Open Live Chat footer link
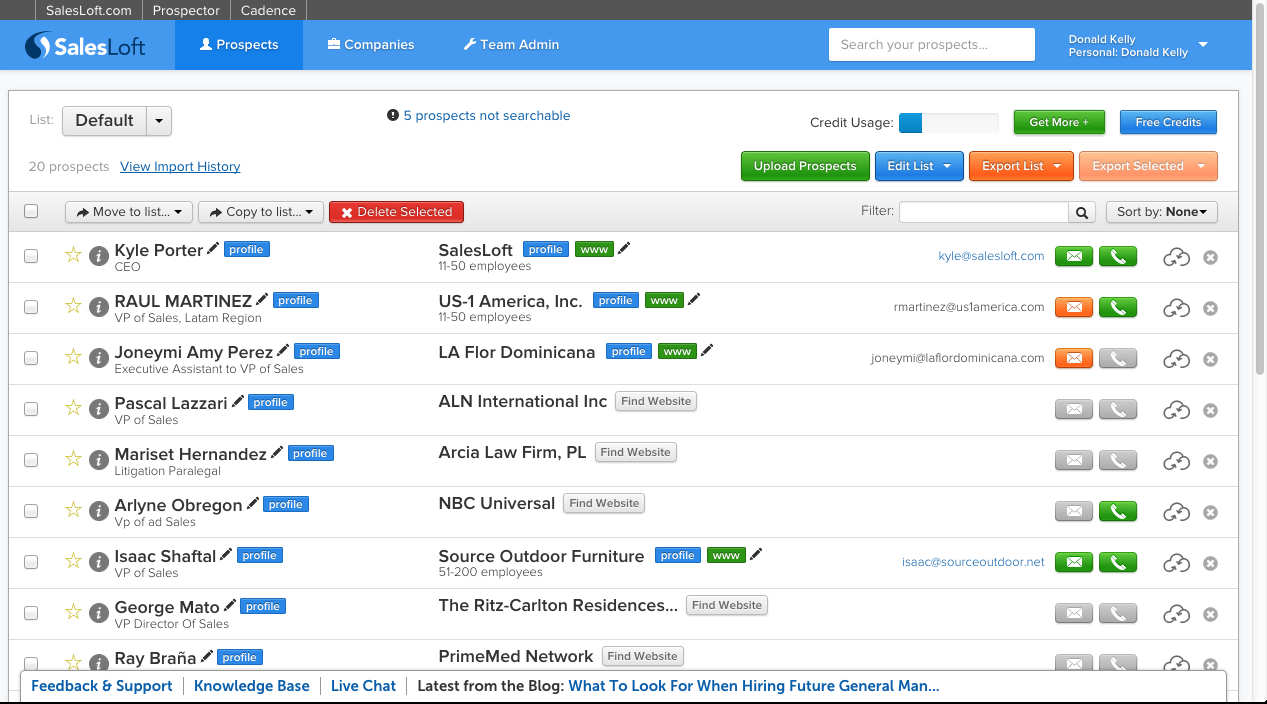The image size is (1267, 704). 363,686
